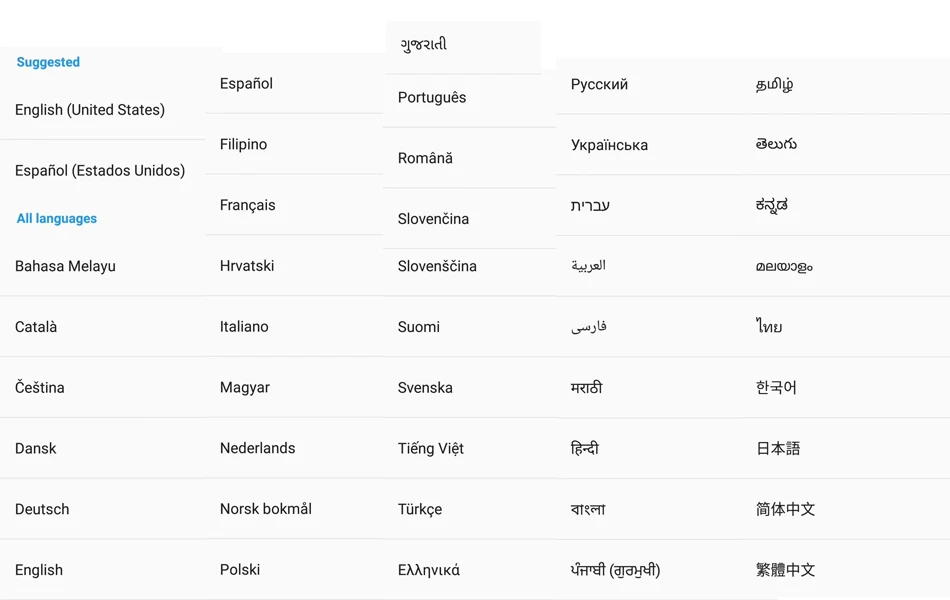
Task: Select Ελληνικά language option
Action: tap(428, 570)
